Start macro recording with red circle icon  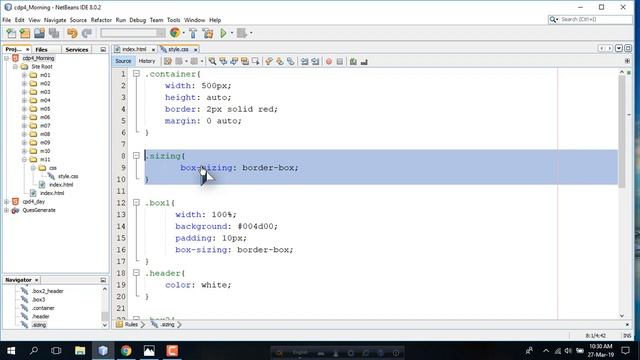329,62
